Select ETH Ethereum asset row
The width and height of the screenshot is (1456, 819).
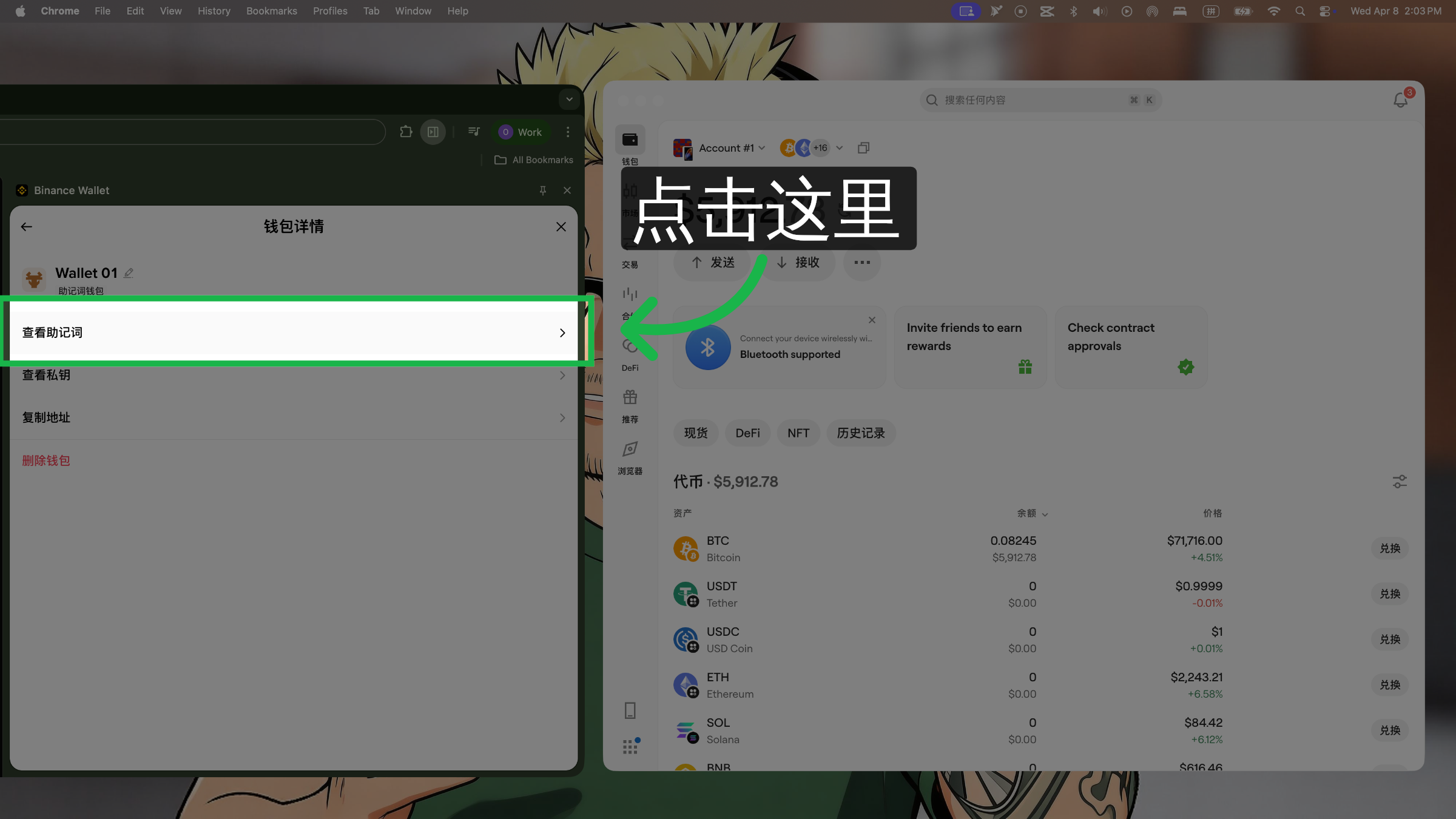coord(1040,685)
